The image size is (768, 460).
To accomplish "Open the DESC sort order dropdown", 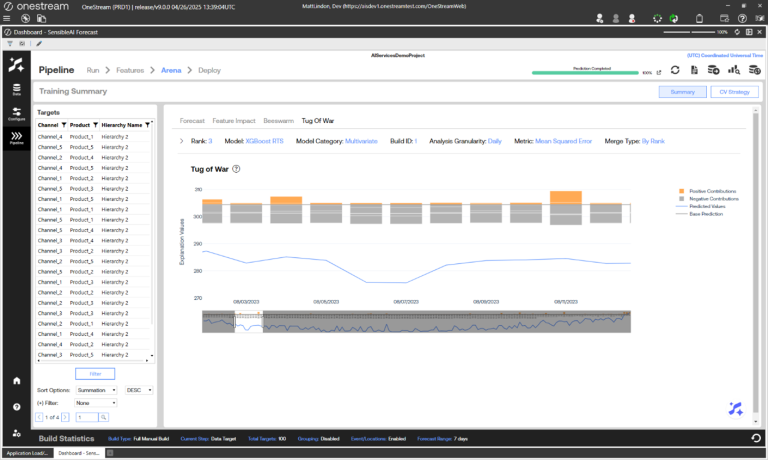I will click(x=138, y=390).
